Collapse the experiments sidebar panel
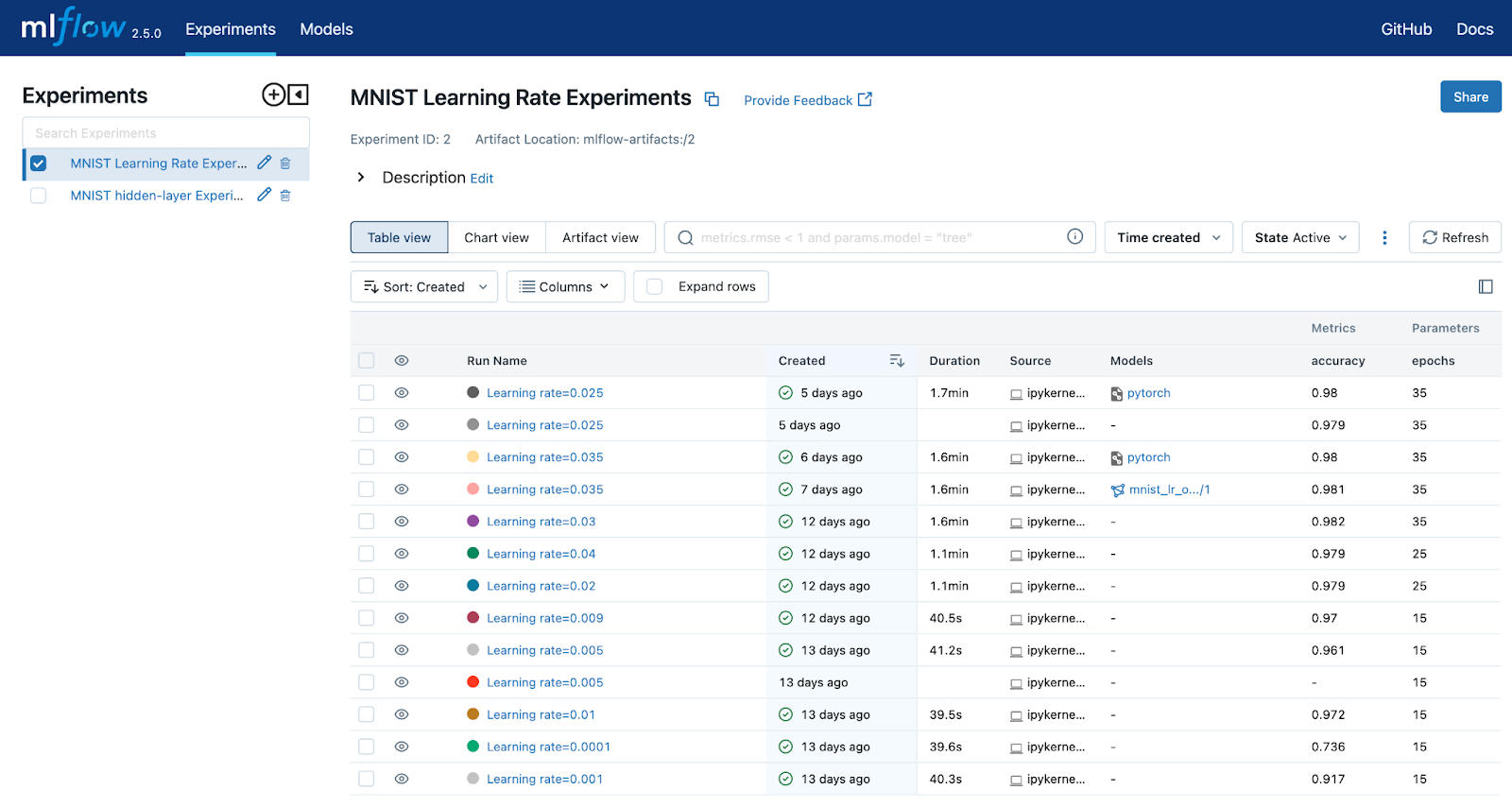 299,94
